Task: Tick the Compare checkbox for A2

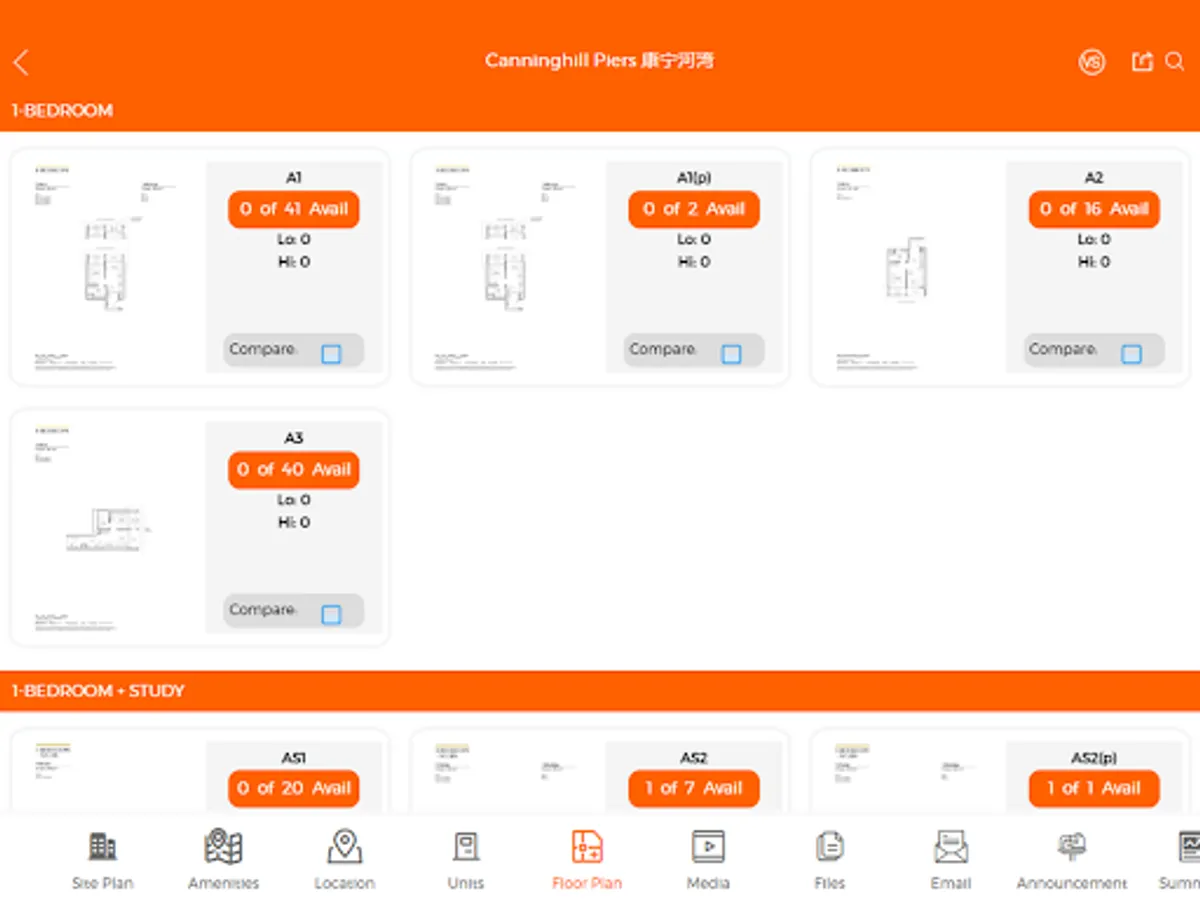Action: (1131, 354)
